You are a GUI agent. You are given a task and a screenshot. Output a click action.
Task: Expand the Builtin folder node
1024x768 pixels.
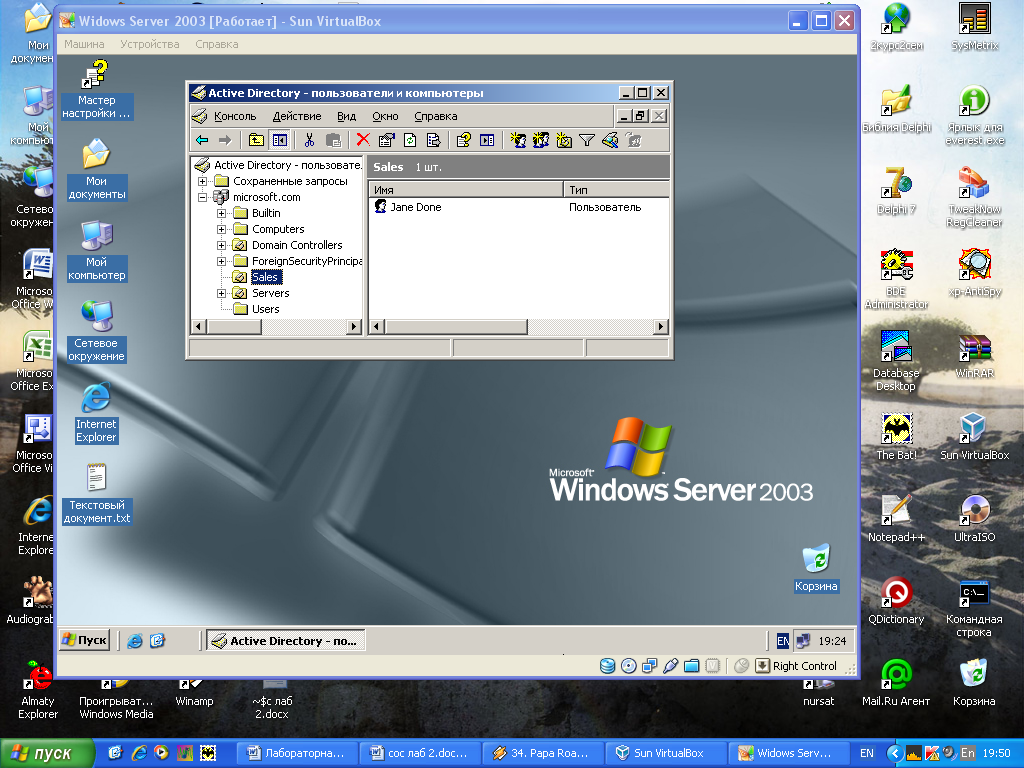point(221,213)
